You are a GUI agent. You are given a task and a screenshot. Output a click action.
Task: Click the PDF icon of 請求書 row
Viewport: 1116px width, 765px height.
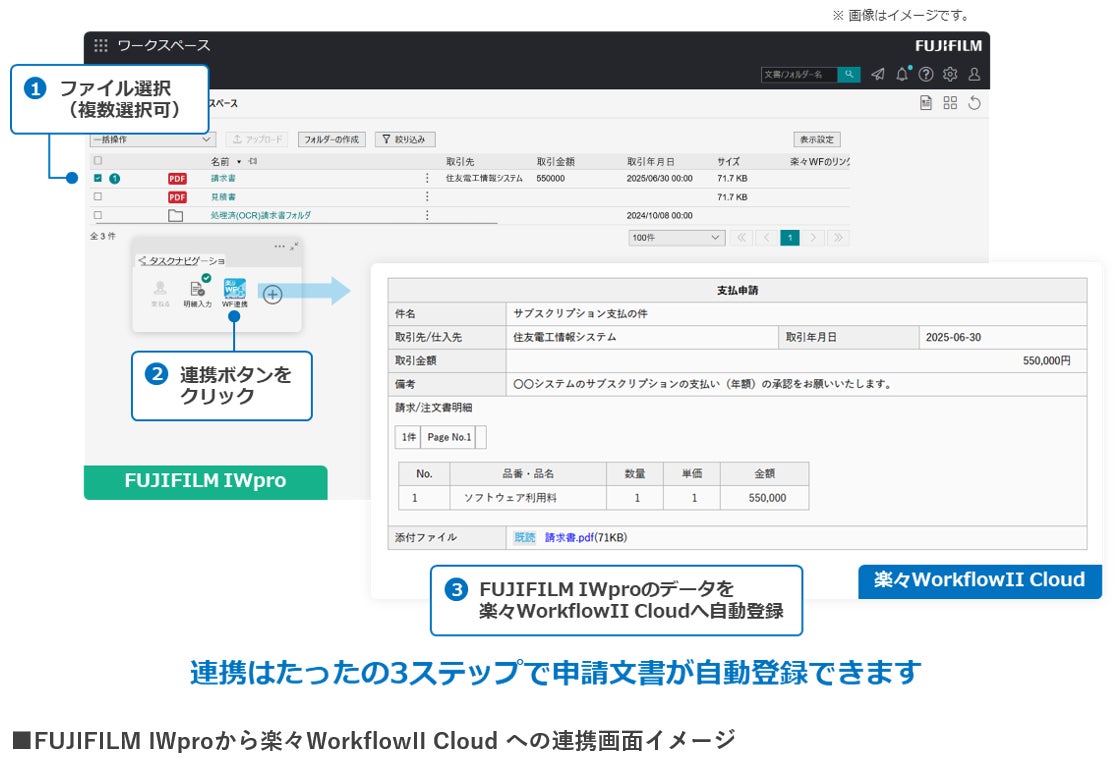177,179
